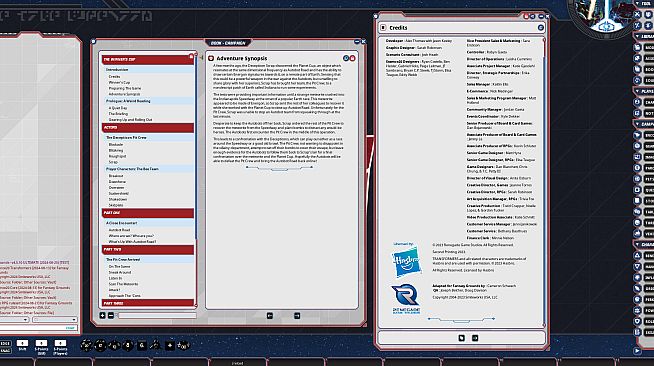The image size is (654, 366).
Task: Click right arrow icon at Credits window bottom
Action: [x=475, y=338]
